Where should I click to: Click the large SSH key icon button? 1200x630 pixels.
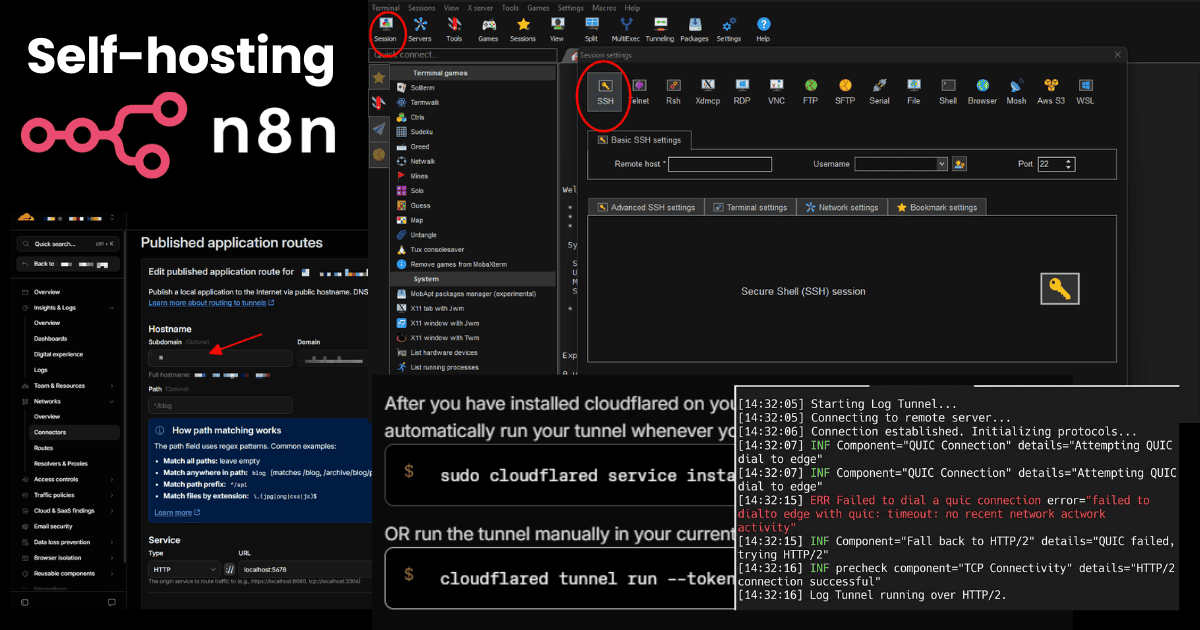pyautogui.click(x=1060, y=290)
